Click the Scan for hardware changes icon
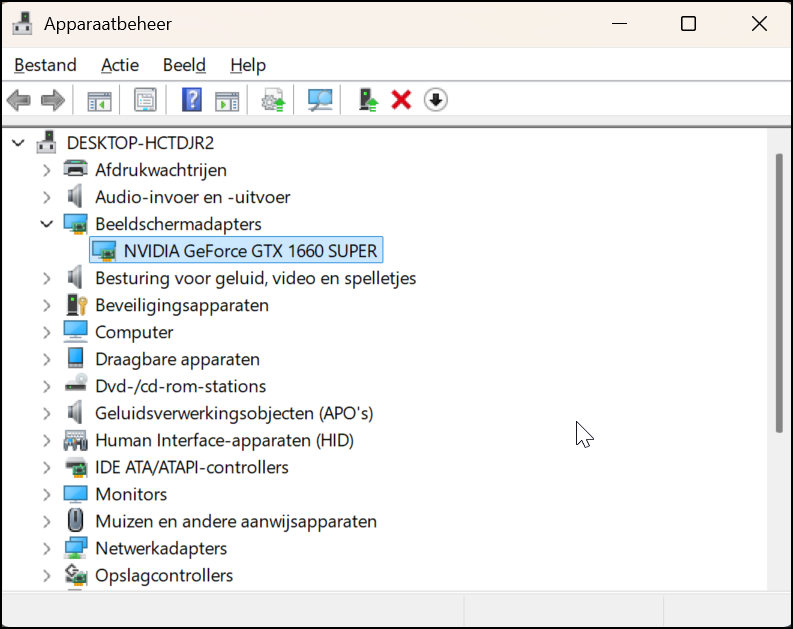Viewport: 793px width, 629px height. point(320,100)
